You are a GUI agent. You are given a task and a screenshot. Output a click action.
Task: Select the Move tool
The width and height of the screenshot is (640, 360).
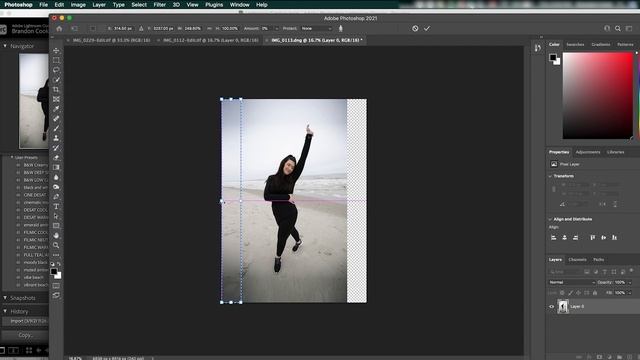(56, 51)
